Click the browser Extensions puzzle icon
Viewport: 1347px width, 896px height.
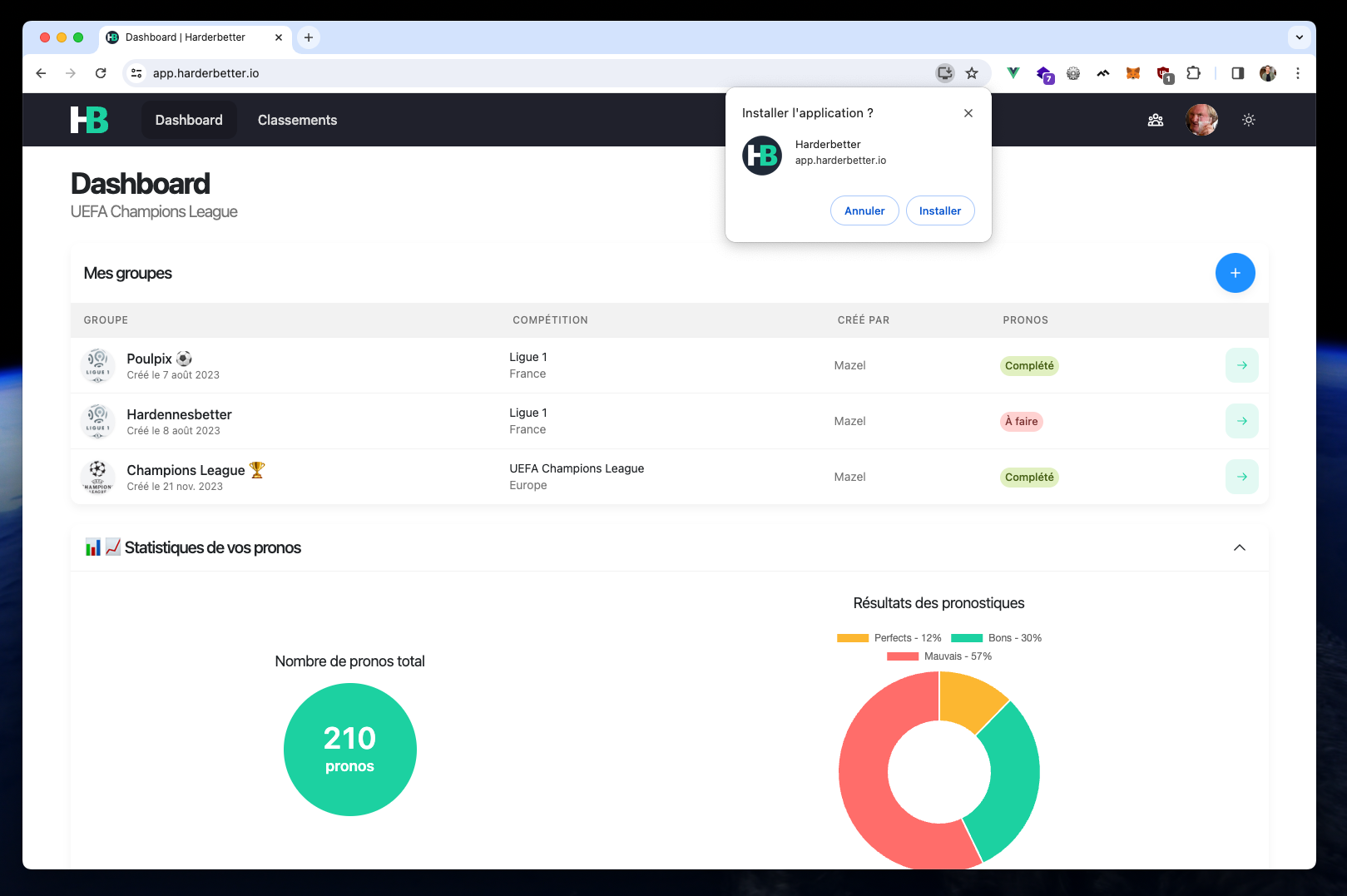point(1193,73)
